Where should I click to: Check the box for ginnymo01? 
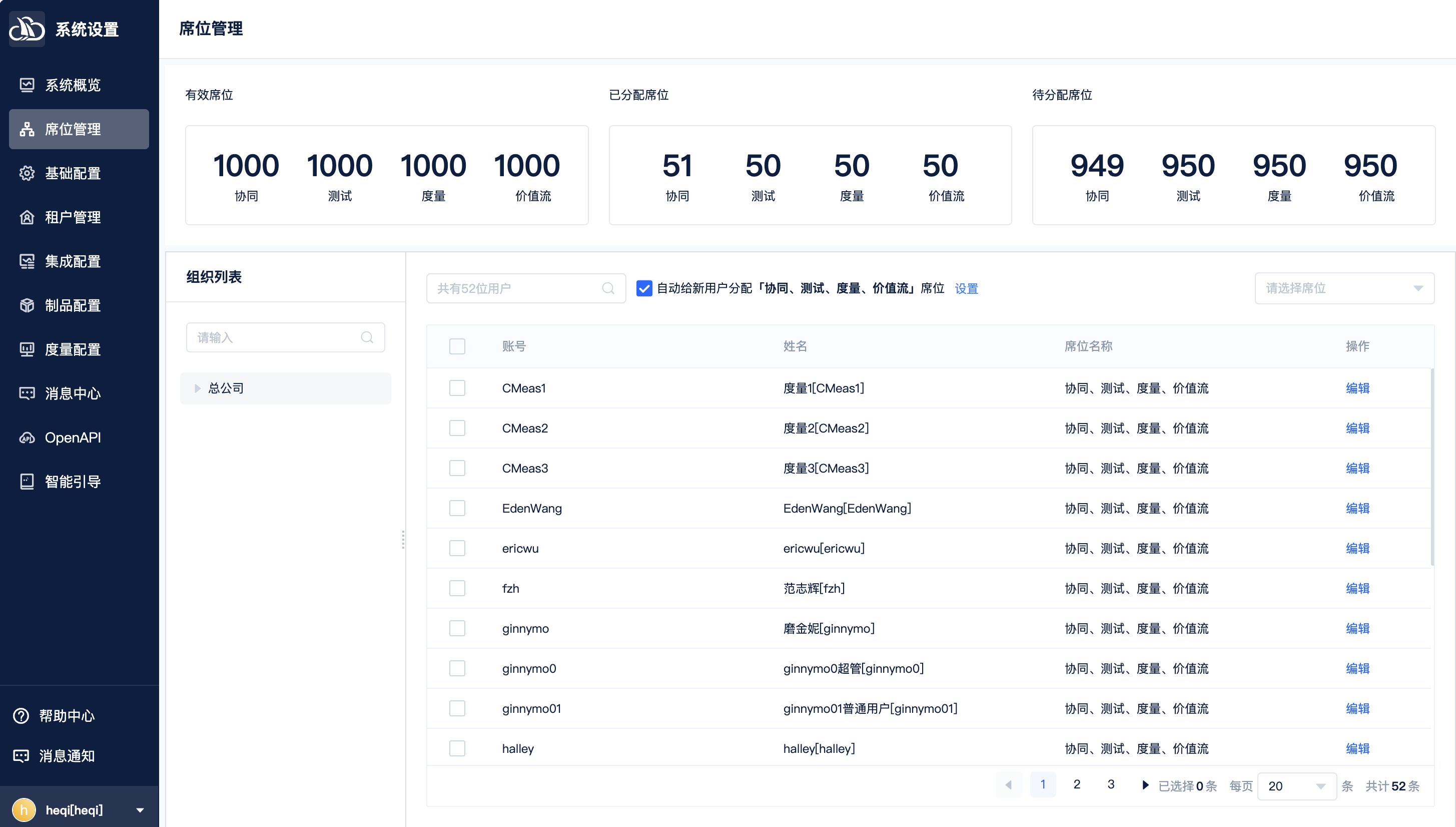coord(457,708)
